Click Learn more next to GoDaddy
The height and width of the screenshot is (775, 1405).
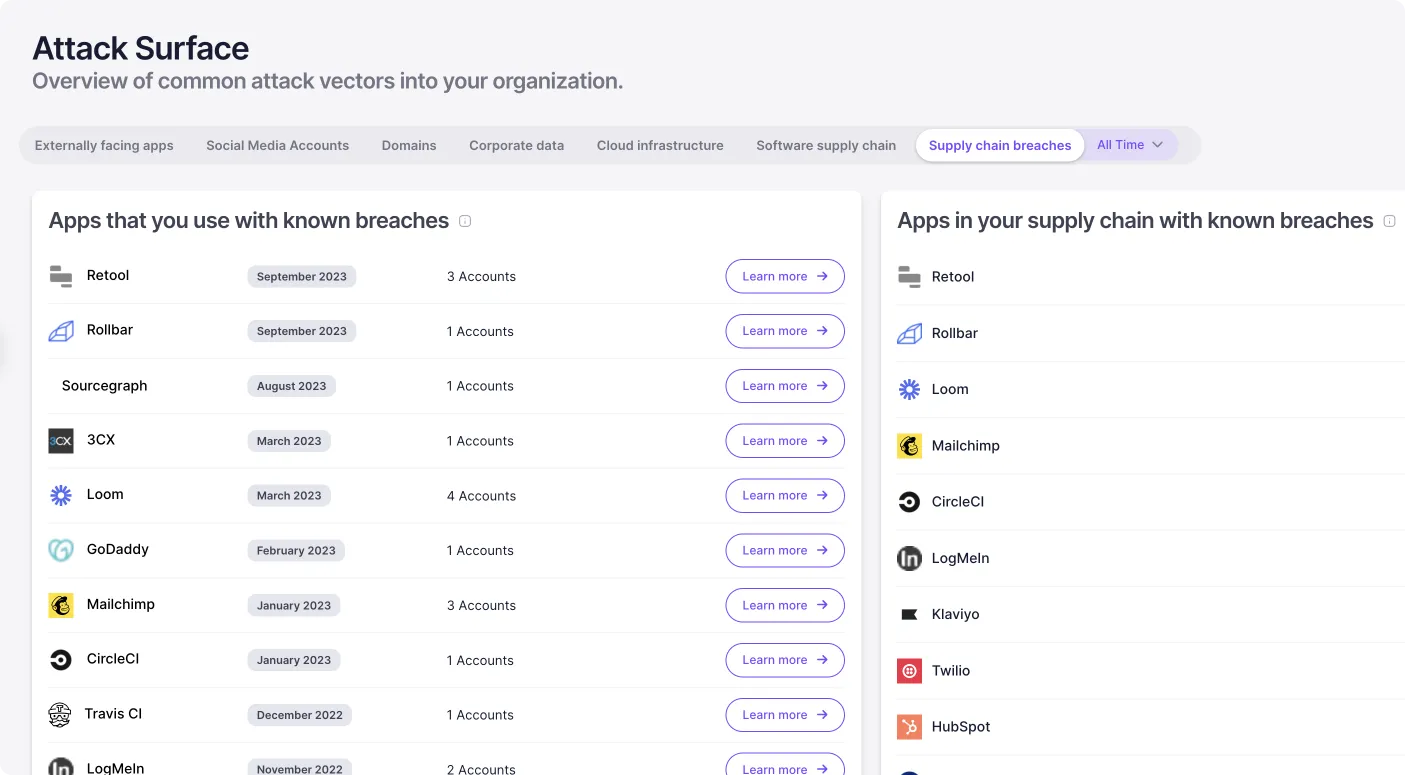coord(784,550)
